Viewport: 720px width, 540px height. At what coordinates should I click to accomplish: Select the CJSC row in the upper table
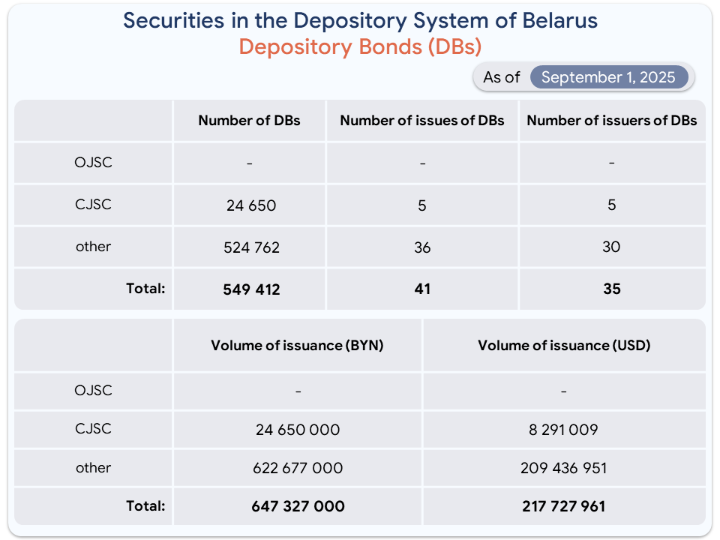click(x=360, y=205)
